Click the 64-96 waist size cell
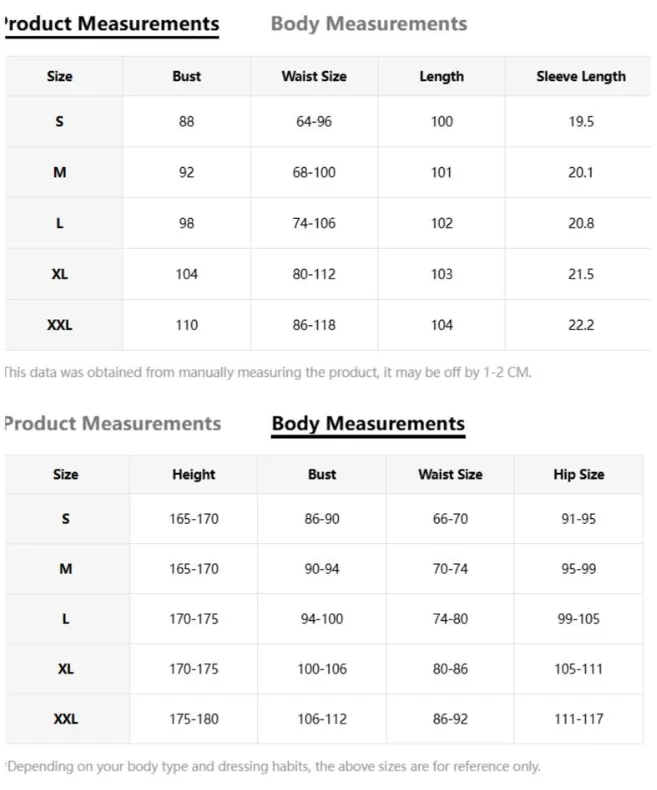The image size is (657, 790). (x=314, y=121)
